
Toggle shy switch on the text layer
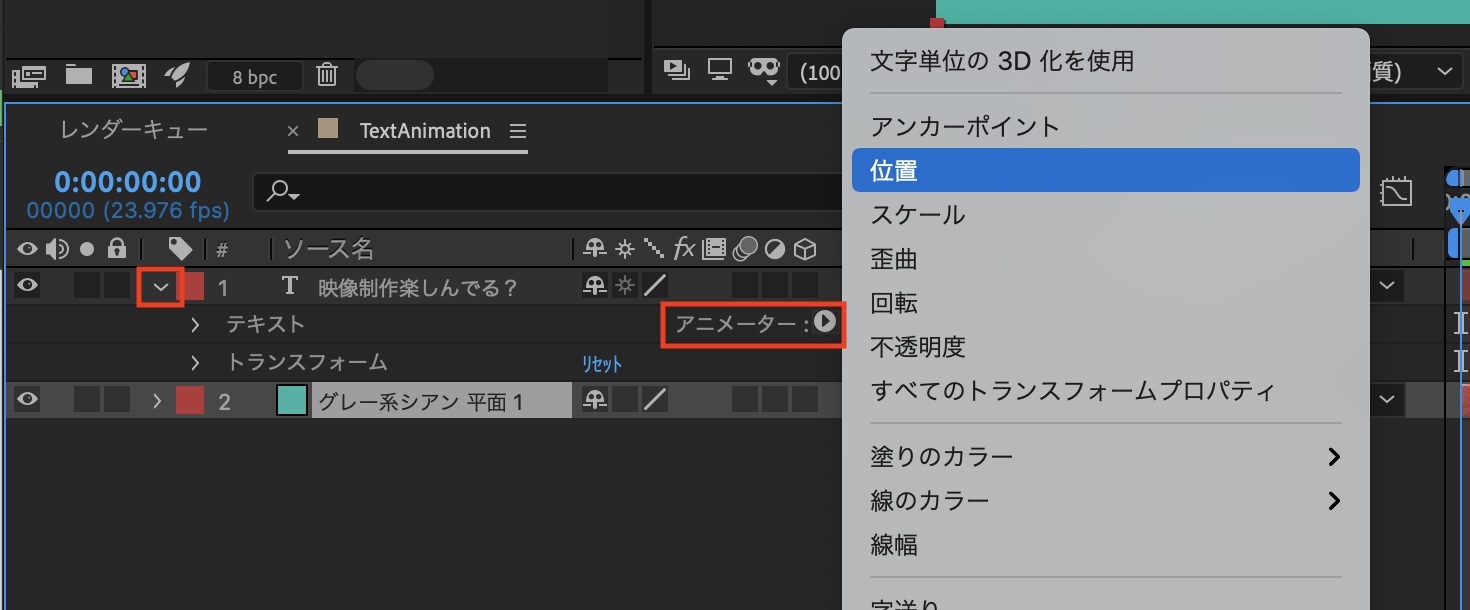tap(595, 286)
